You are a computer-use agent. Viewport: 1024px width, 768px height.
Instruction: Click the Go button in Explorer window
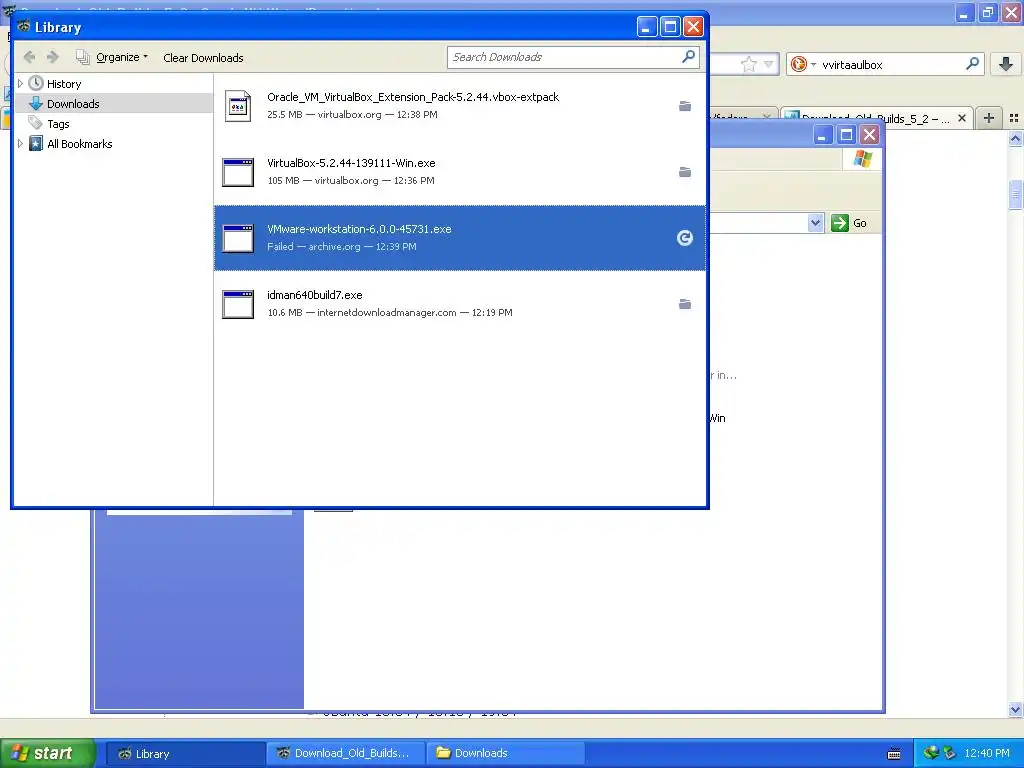click(849, 223)
